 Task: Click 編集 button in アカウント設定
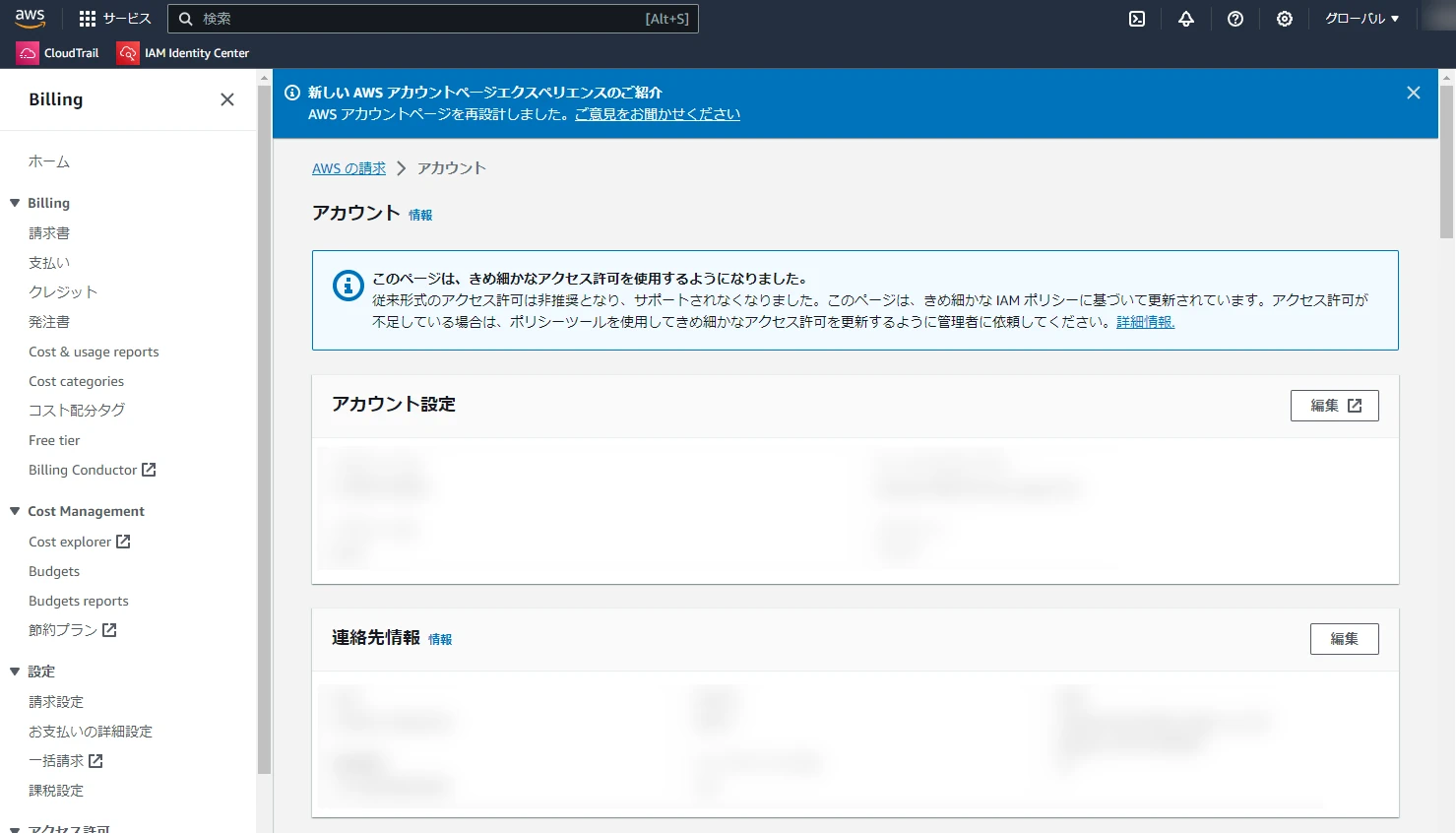click(1335, 406)
